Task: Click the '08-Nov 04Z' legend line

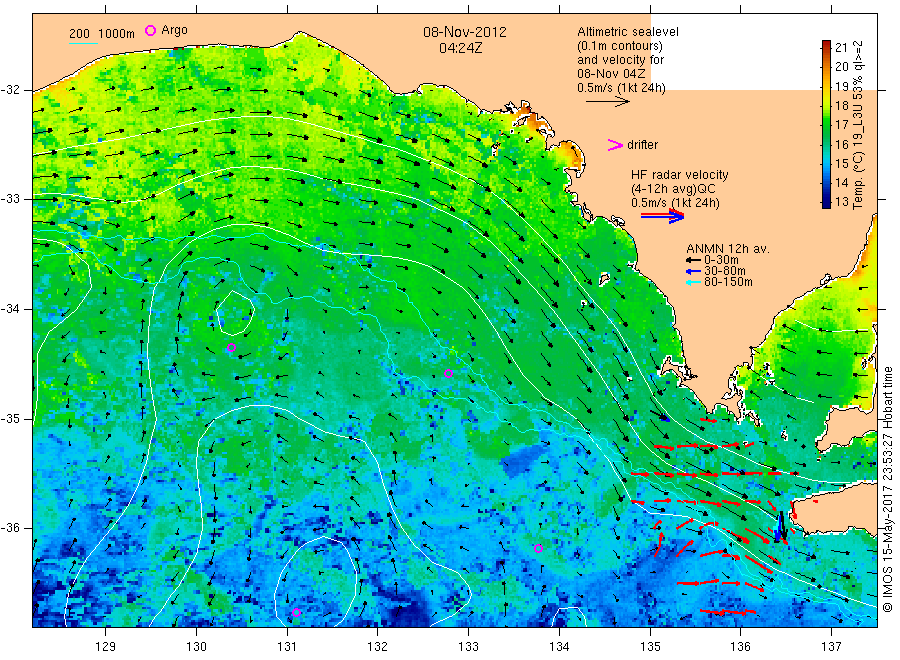Action: pyautogui.click(x=611, y=74)
